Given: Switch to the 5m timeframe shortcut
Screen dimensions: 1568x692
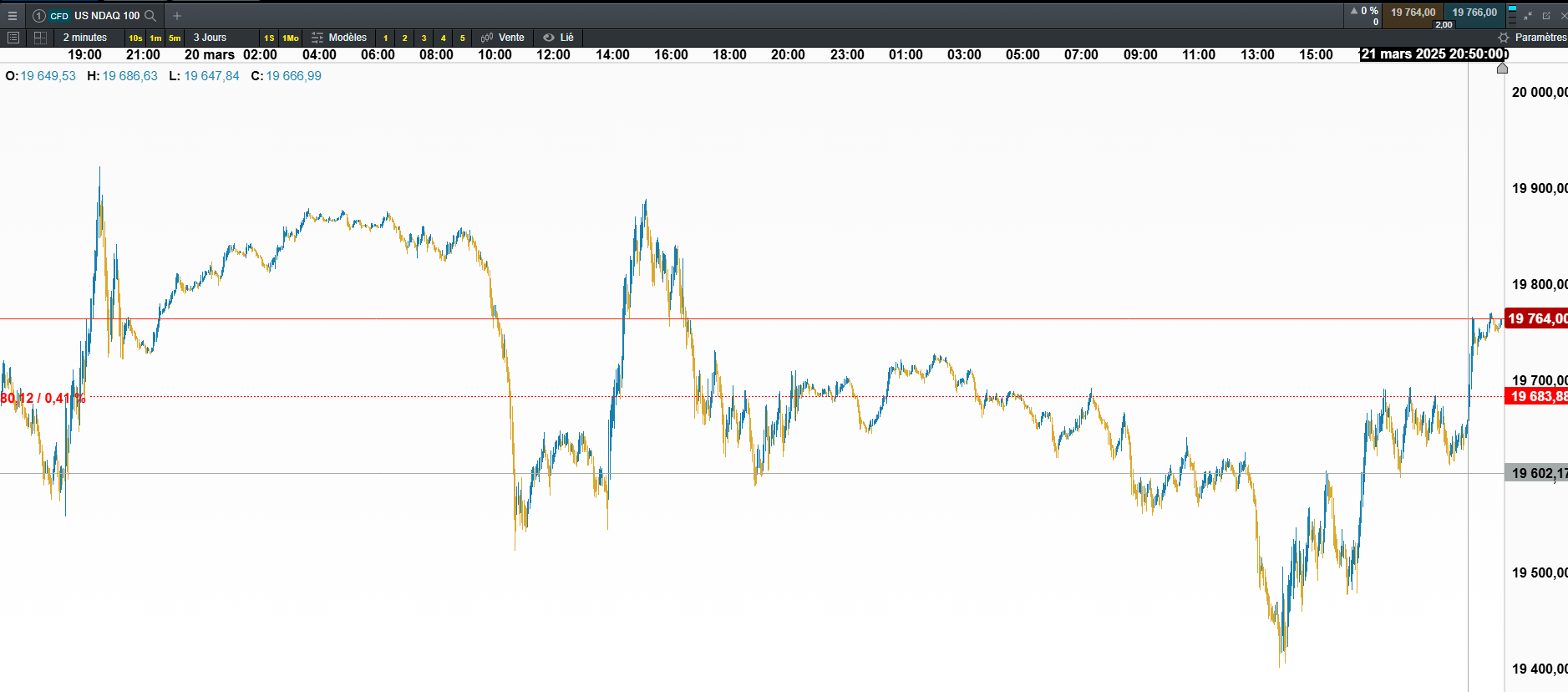Looking at the screenshot, I should (175, 38).
